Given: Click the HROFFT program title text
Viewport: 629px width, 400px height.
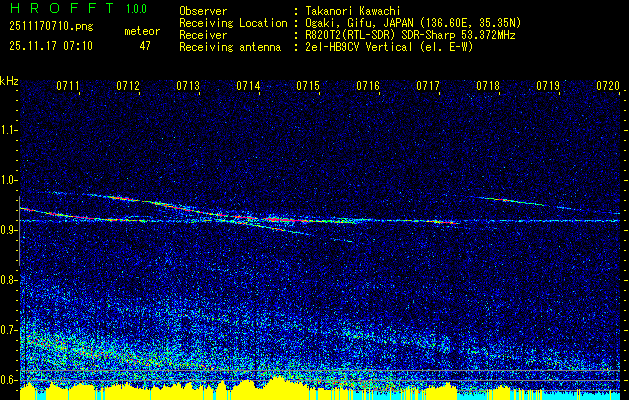Looking at the screenshot, I should pyautogui.click(x=62, y=8).
